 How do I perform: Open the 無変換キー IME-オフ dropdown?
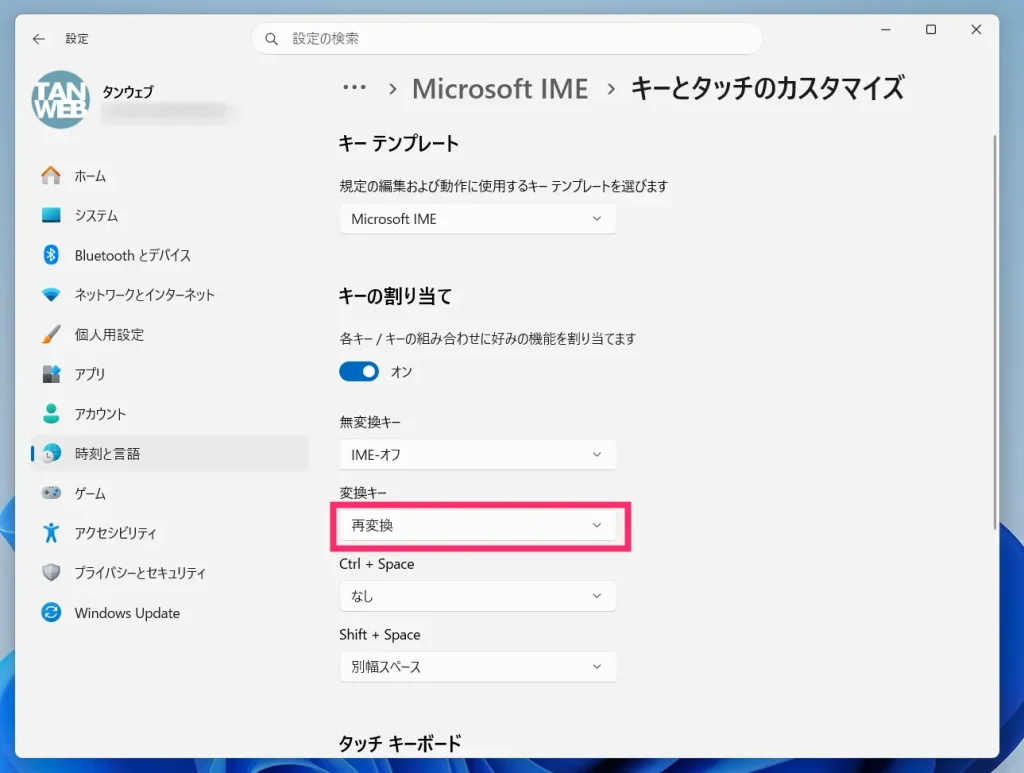click(477, 454)
